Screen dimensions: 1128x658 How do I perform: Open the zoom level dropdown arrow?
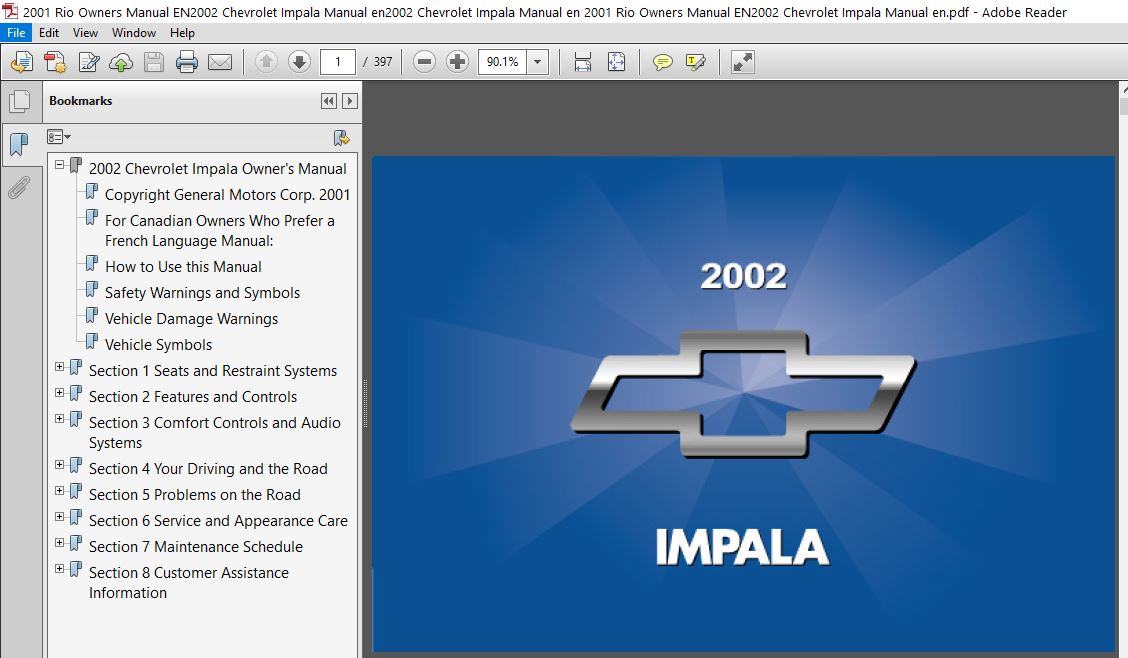pyautogui.click(x=537, y=62)
